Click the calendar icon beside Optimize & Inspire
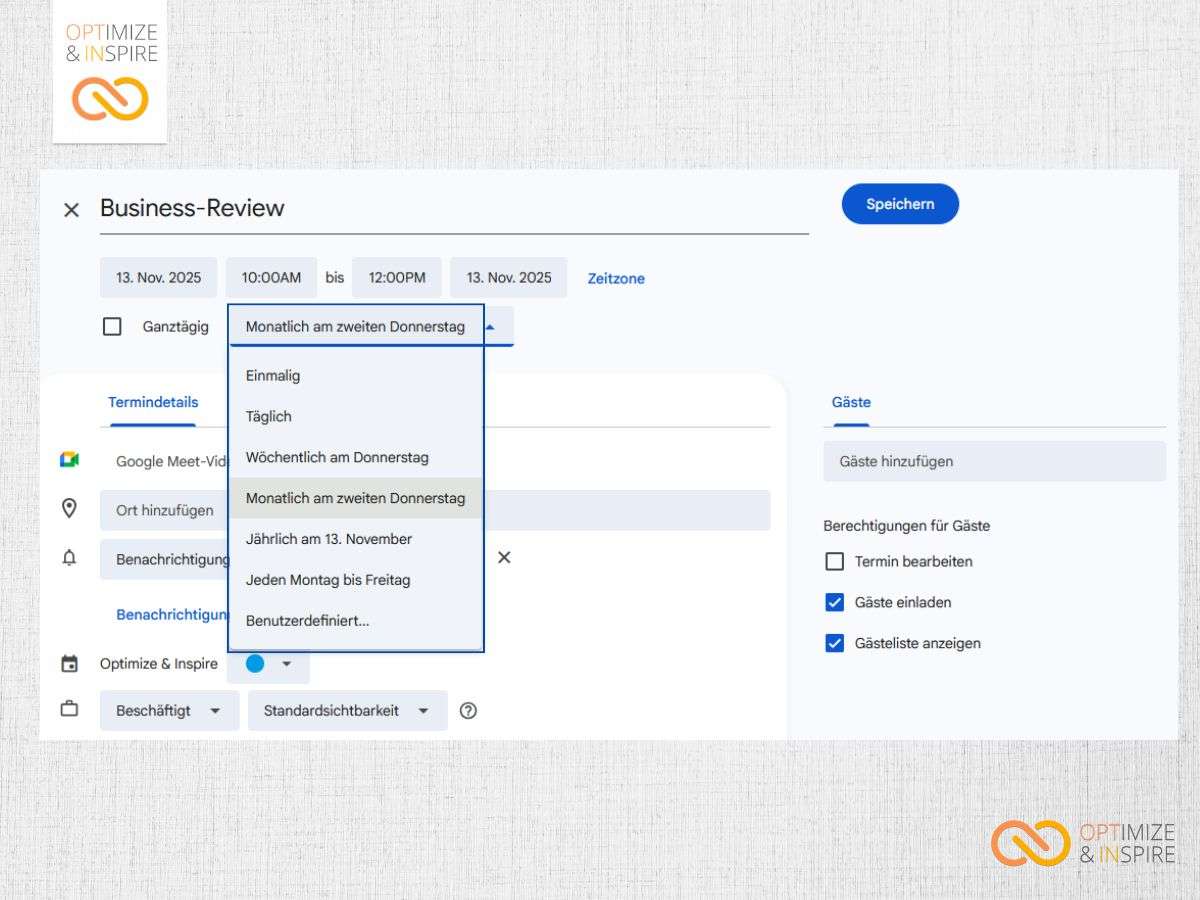 69,664
